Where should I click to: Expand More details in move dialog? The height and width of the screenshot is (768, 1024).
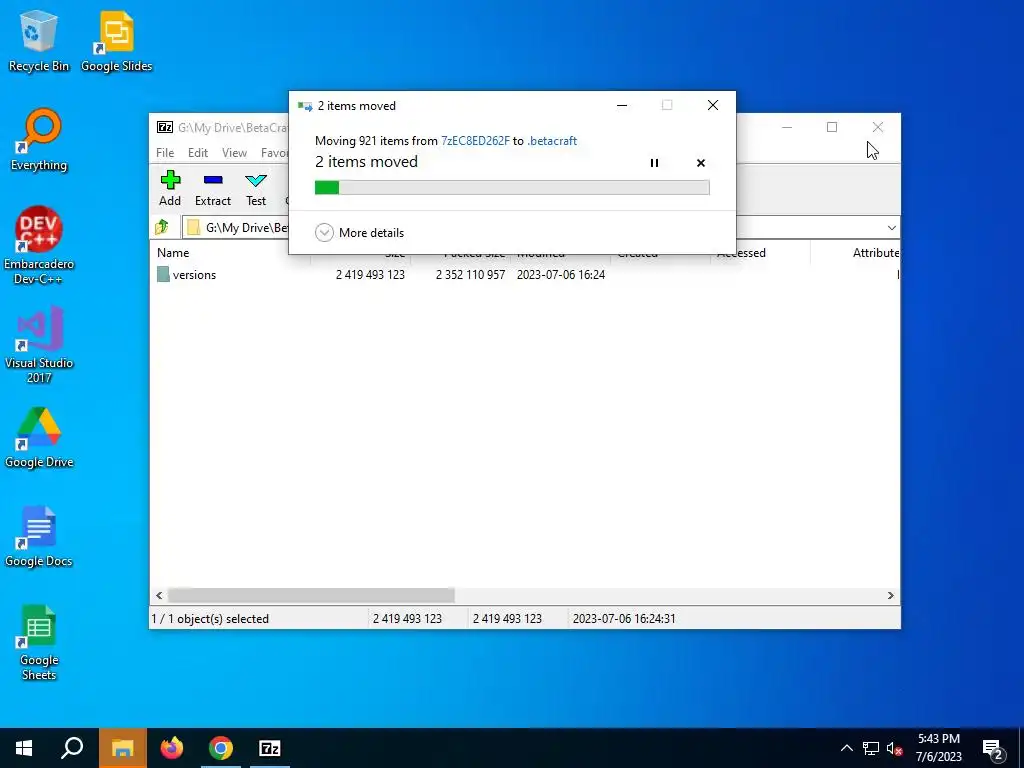pyautogui.click(x=359, y=232)
